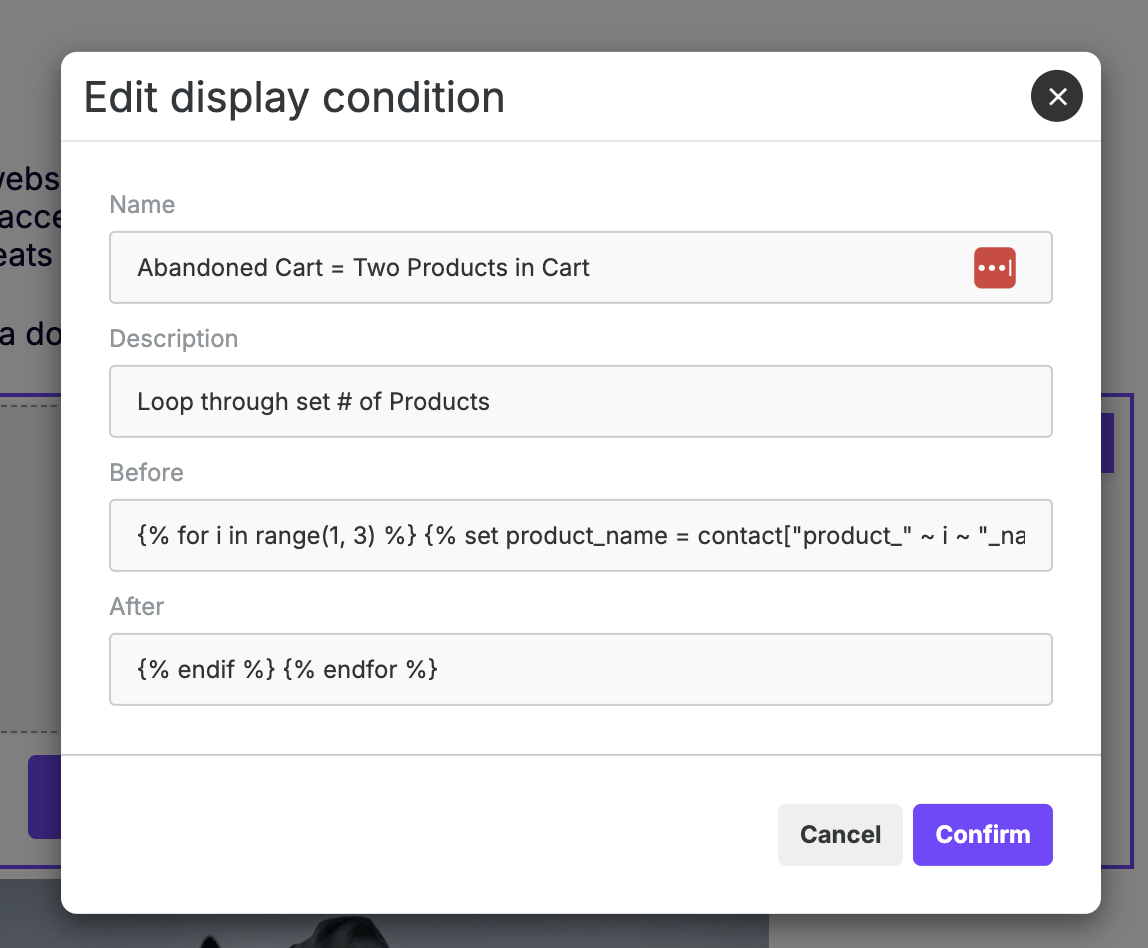Dismiss the dialog with the X button

pyautogui.click(x=1056, y=96)
